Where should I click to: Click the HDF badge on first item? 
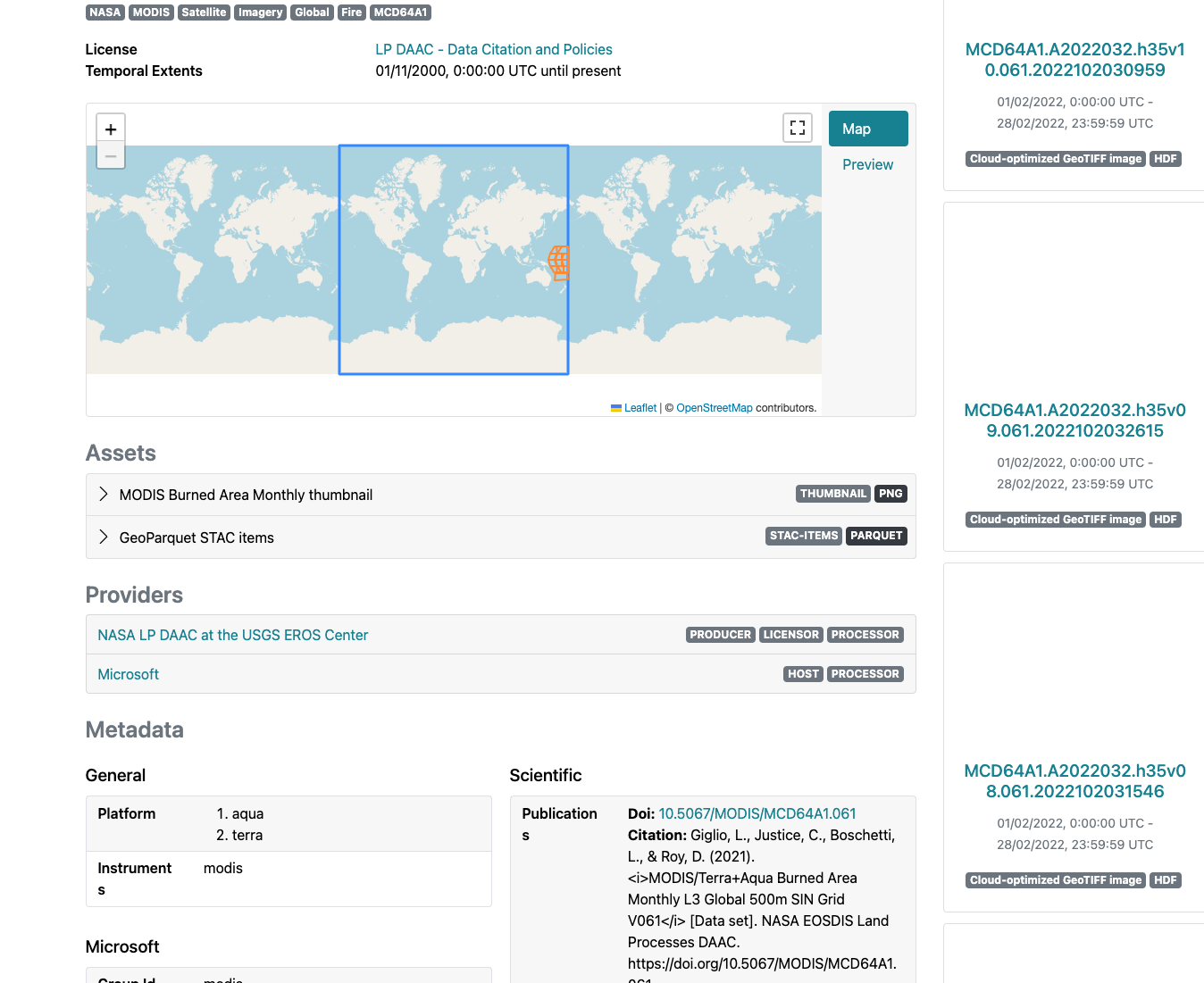(1166, 158)
